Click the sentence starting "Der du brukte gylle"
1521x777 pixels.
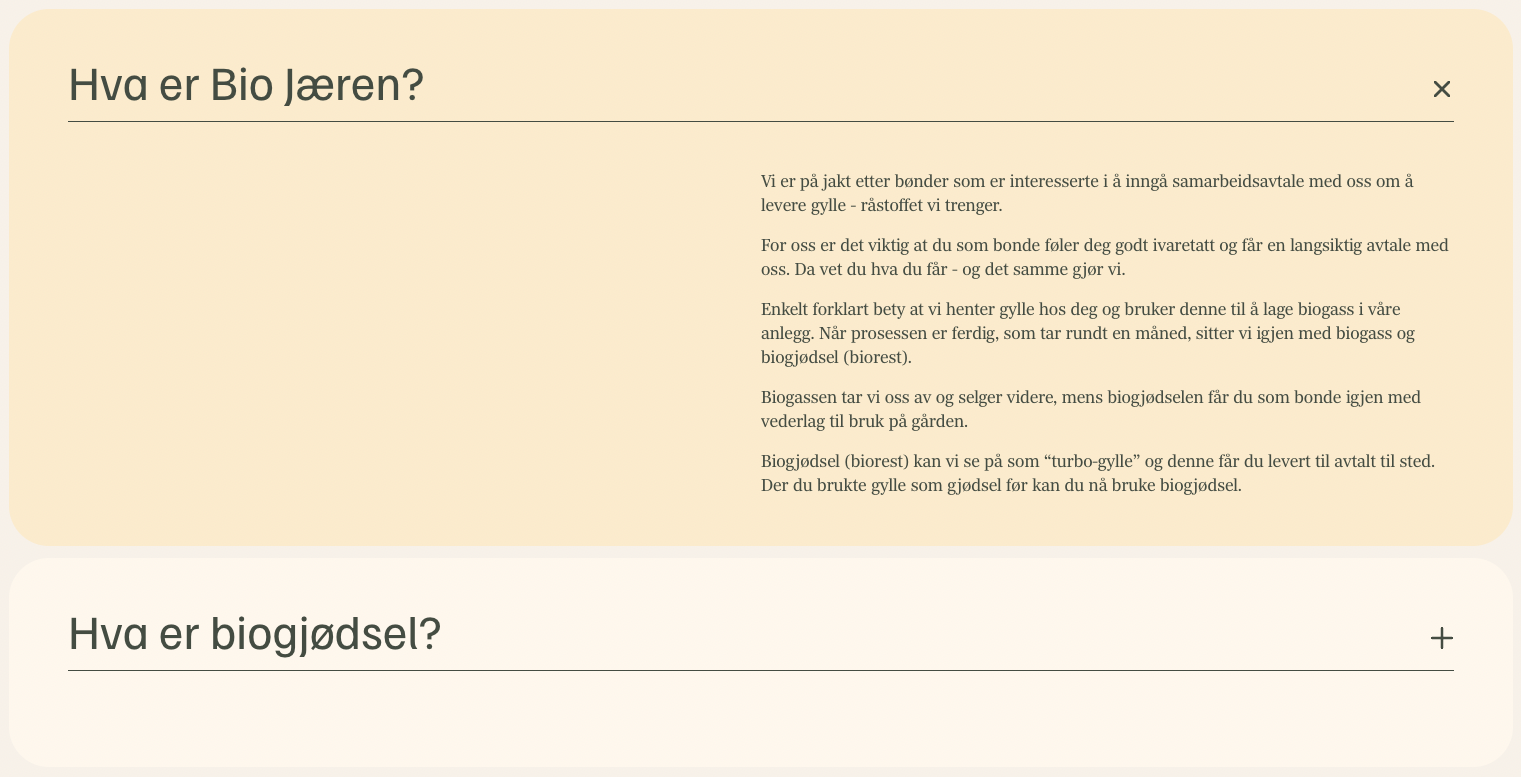click(1000, 485)
